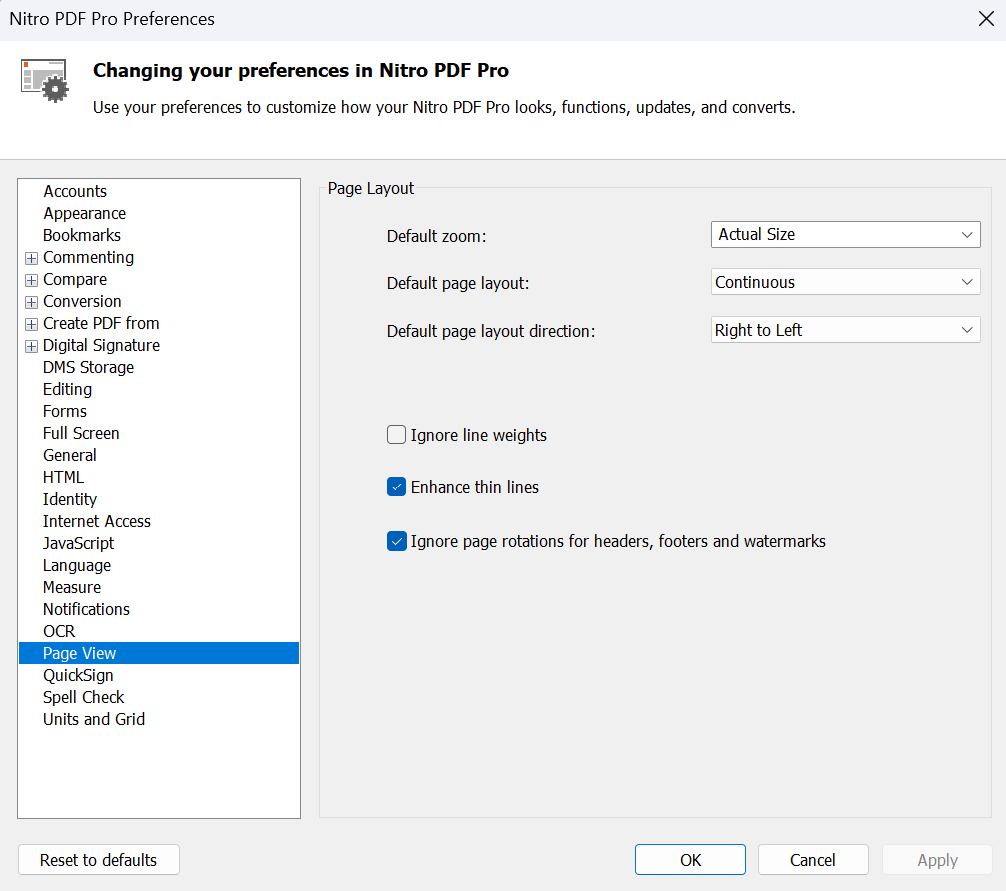Open OCR preferences
The image size is (1006, 891).
[59, 631]
